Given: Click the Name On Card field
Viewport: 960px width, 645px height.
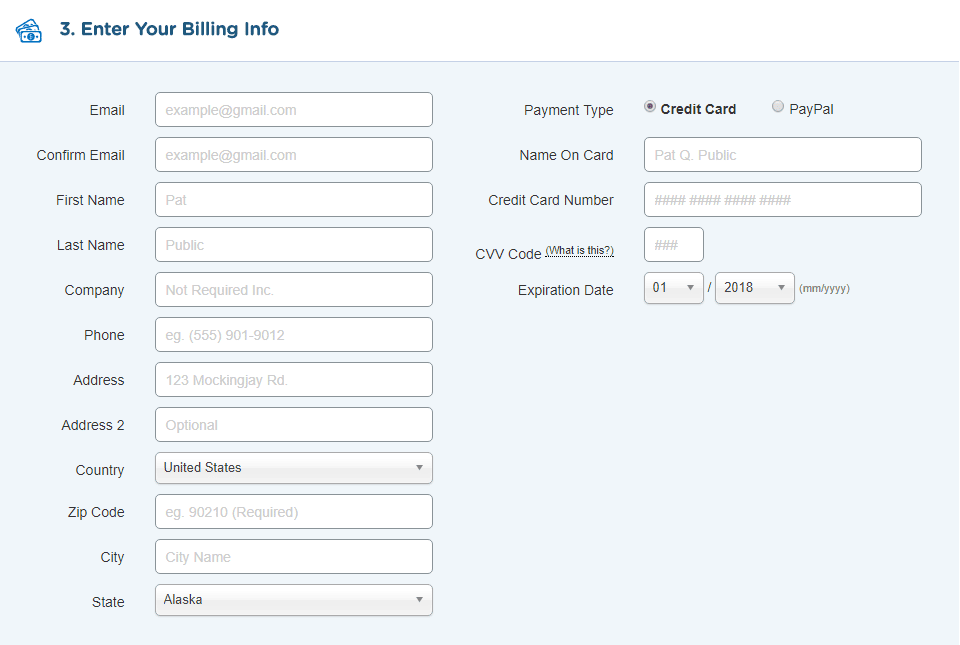Looking at the screenshot, I should tap(782, 154).
